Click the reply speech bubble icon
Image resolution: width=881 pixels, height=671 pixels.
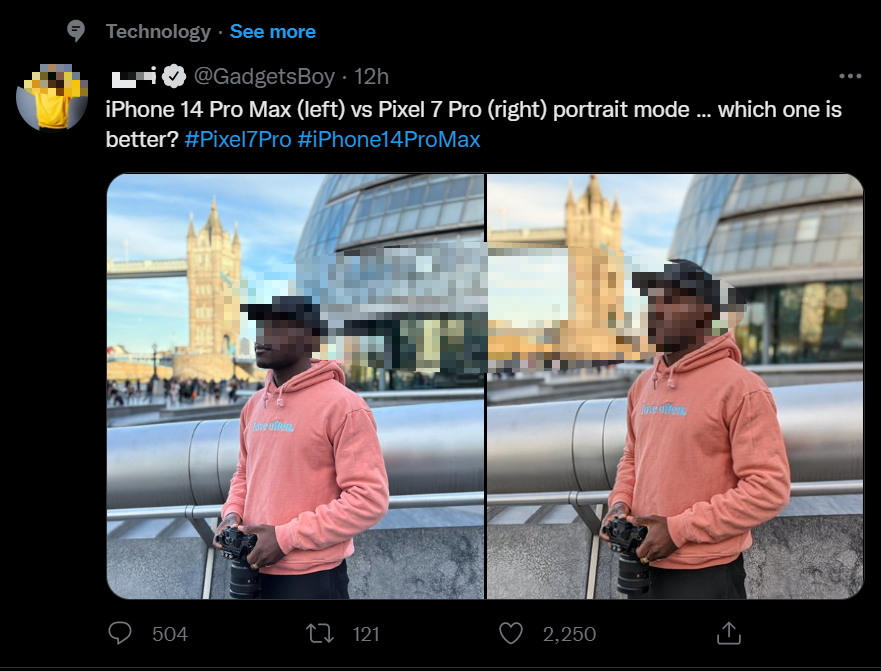click(120, 633)
